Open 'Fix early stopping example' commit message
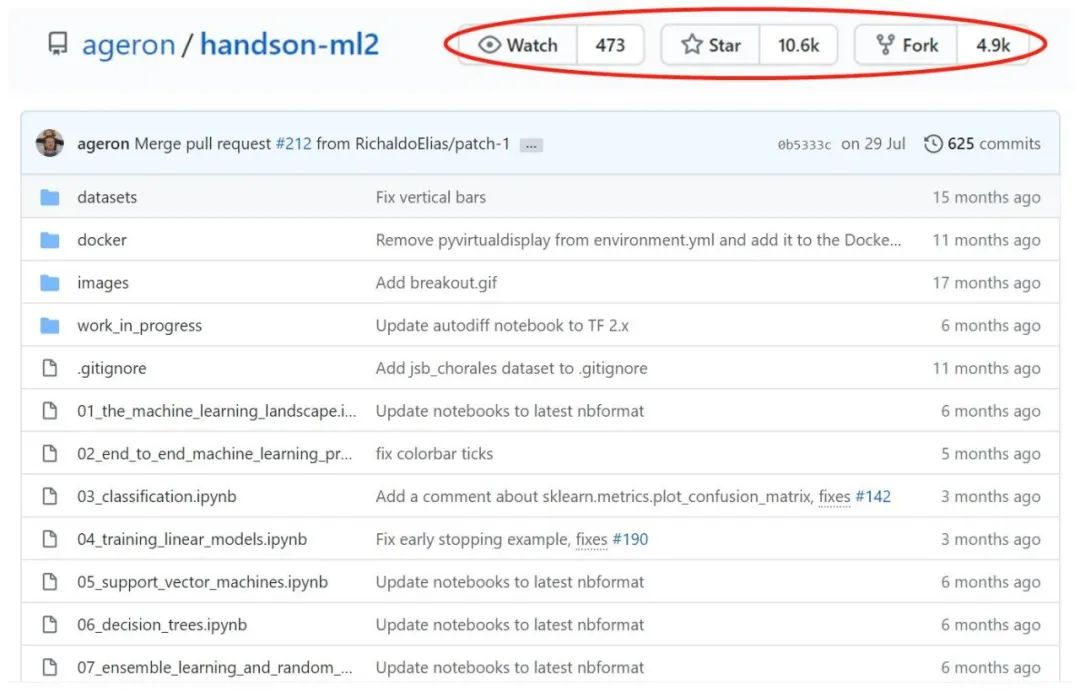 (473, 539)
